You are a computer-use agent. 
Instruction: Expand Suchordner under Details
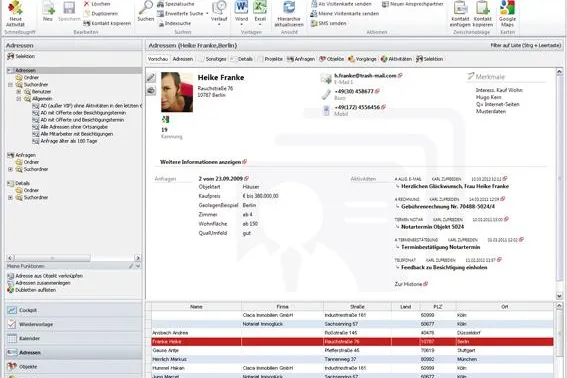coord(10,198)
